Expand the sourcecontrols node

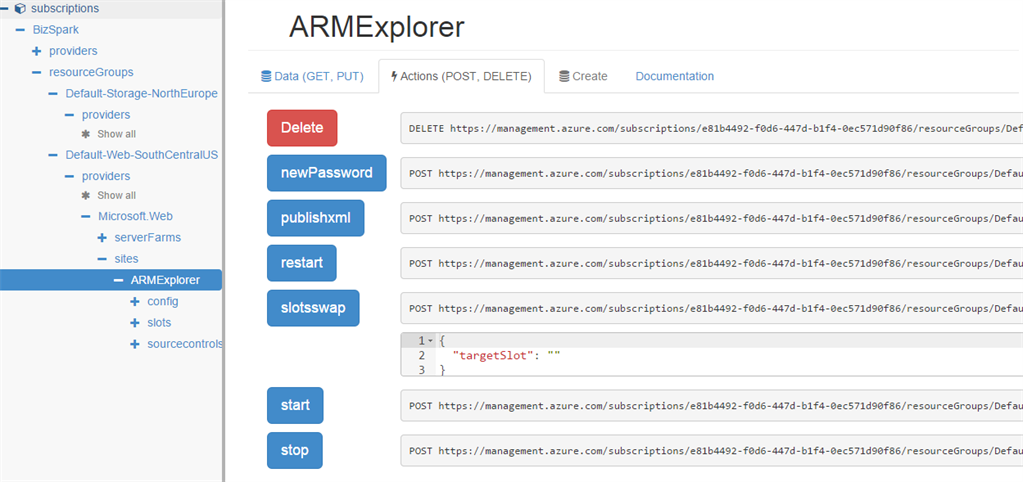(134, 344)
